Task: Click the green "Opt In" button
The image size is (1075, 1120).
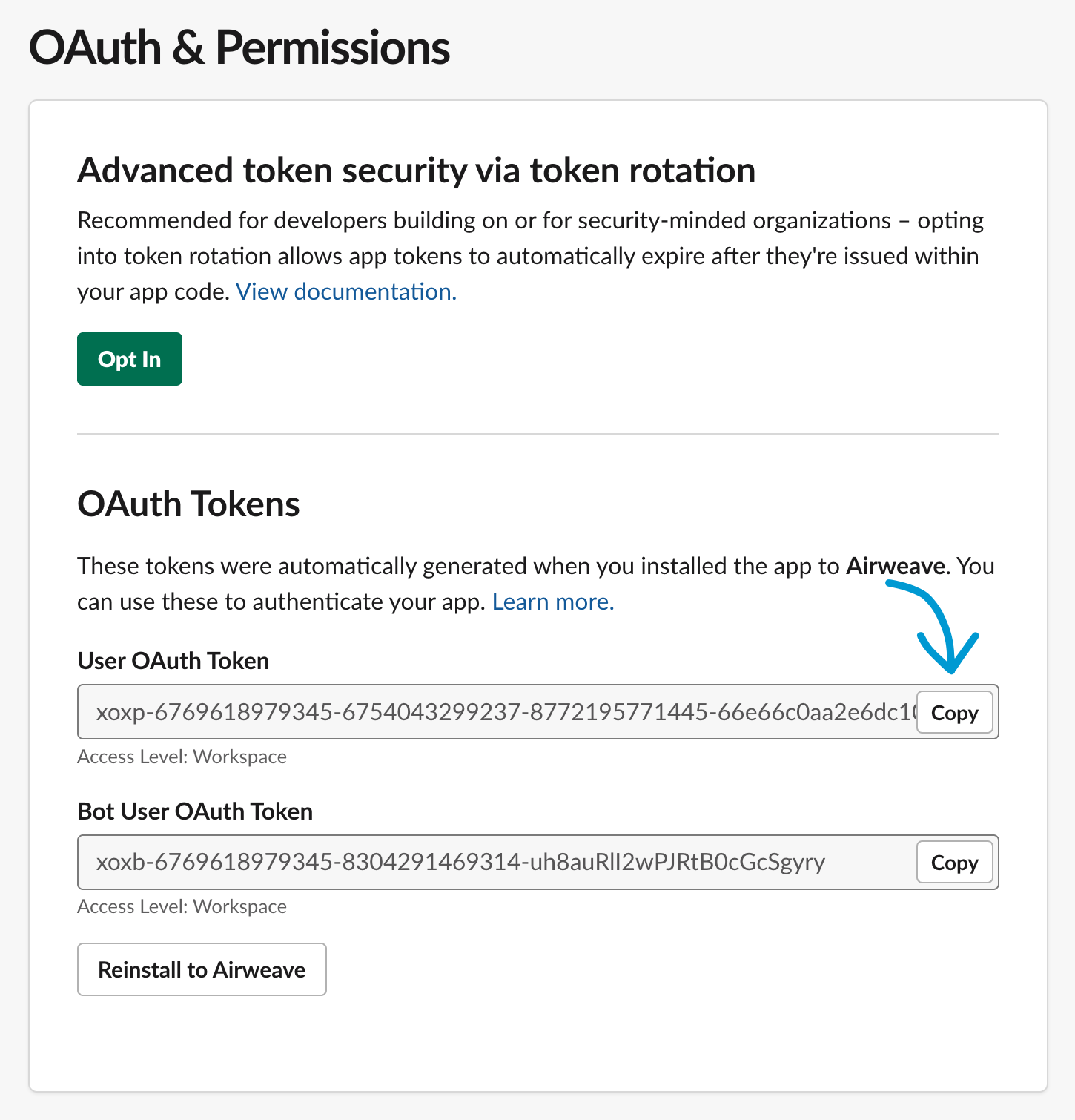Action: pyautogui.click(x=129, y=359)
